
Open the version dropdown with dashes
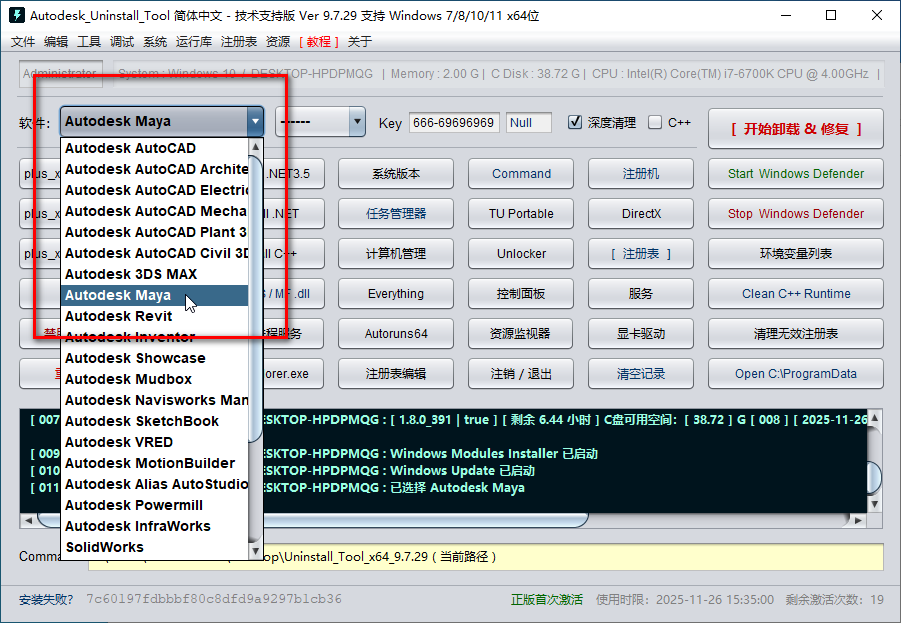[320, 121]
